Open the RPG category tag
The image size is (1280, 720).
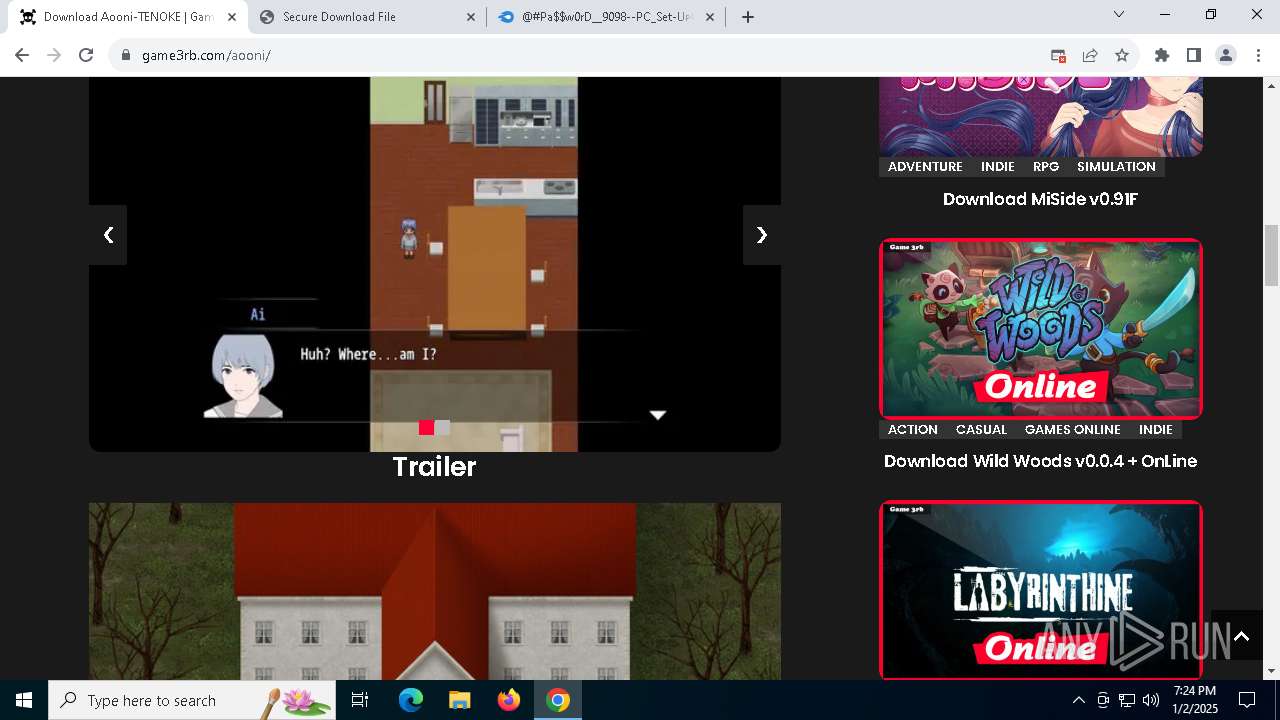[1046, 167]
